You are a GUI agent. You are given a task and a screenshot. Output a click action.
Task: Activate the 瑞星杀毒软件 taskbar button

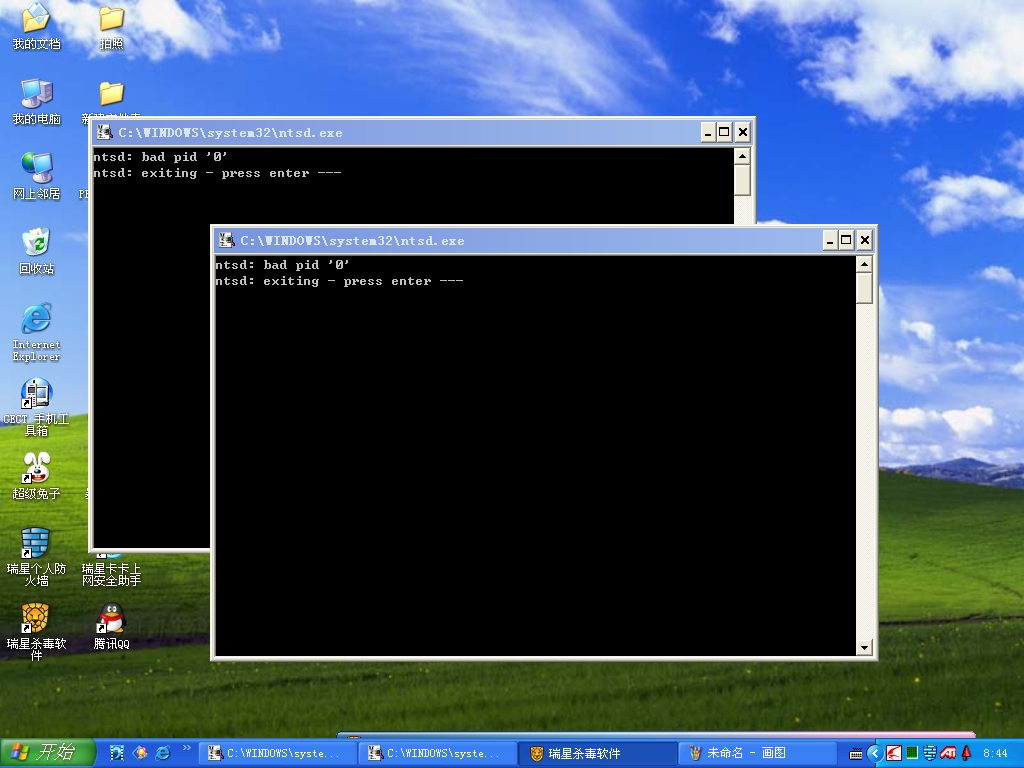click(598, 754)
